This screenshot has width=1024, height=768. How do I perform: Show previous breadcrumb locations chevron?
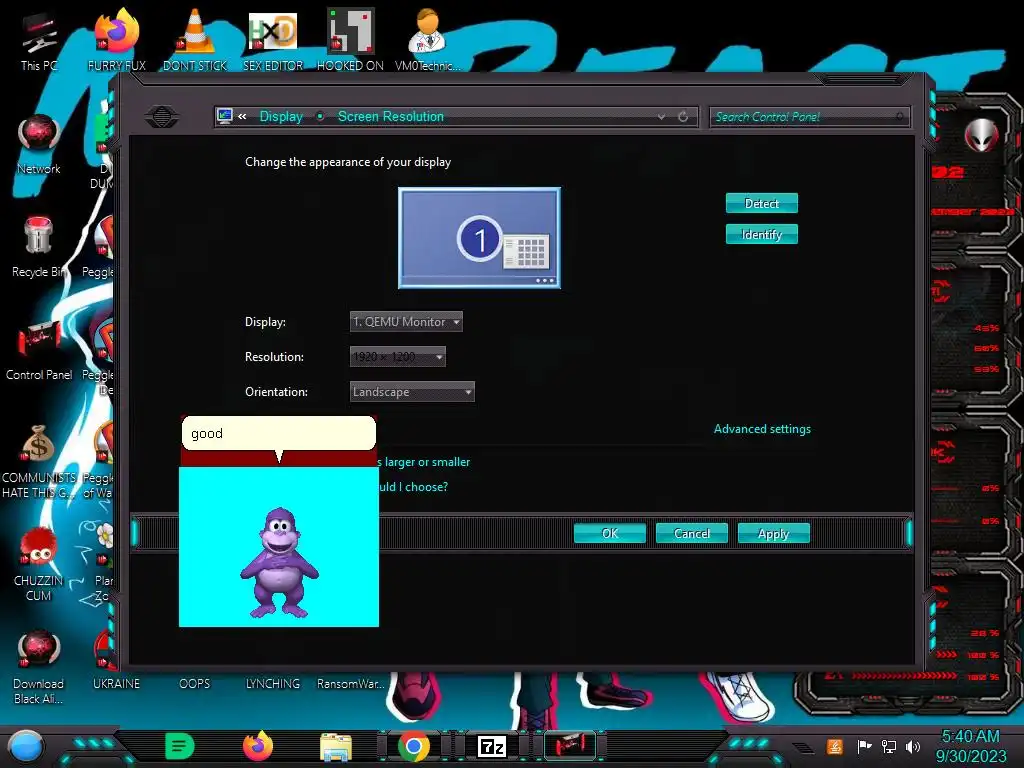pyautogui.click(x=242, y=116)
